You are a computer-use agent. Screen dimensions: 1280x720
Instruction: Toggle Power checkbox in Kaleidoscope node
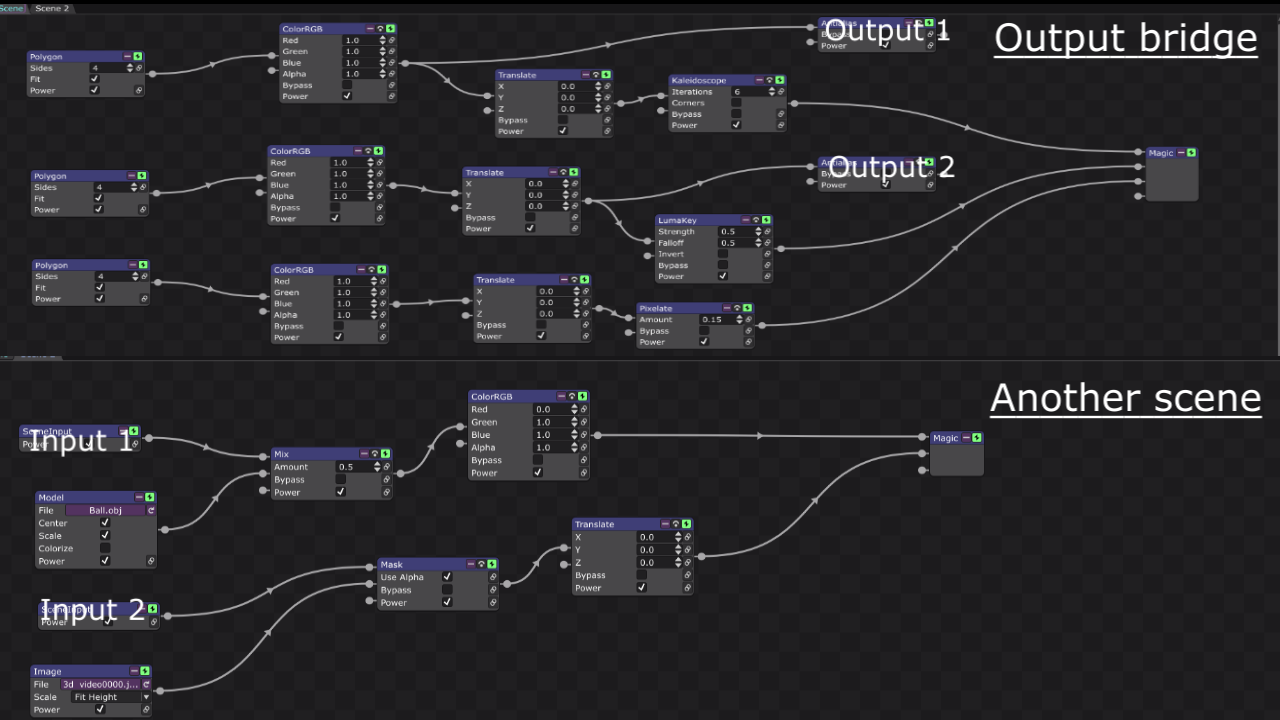(x=737, y=125)
